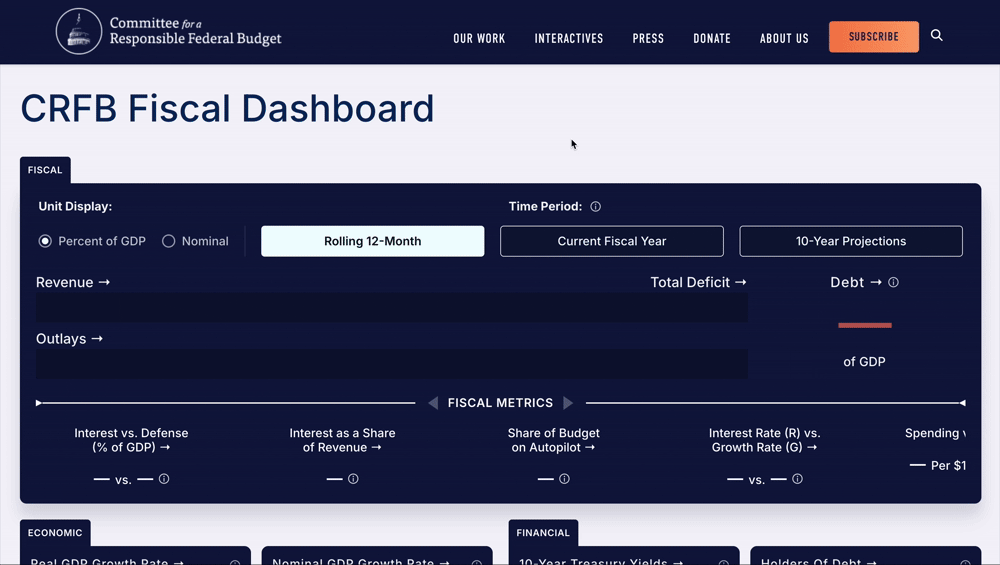Click the CRFB Fiscal Dashboard heading
The image size is (1000, 565).
[227, 108]
